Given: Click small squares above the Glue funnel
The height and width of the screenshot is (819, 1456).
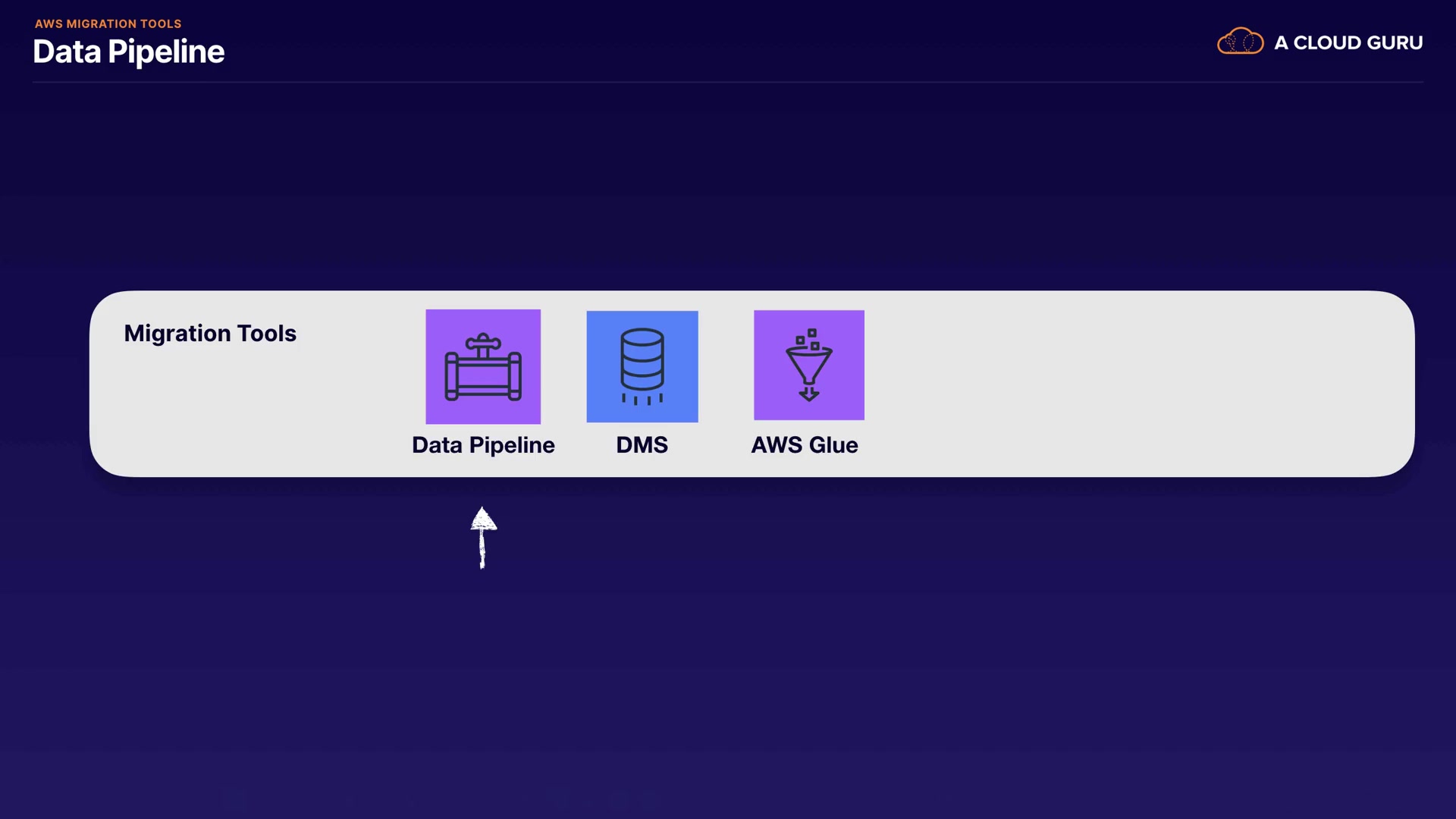Looking at the screenshot, I should pyautogui.click(x=808, y=338).
